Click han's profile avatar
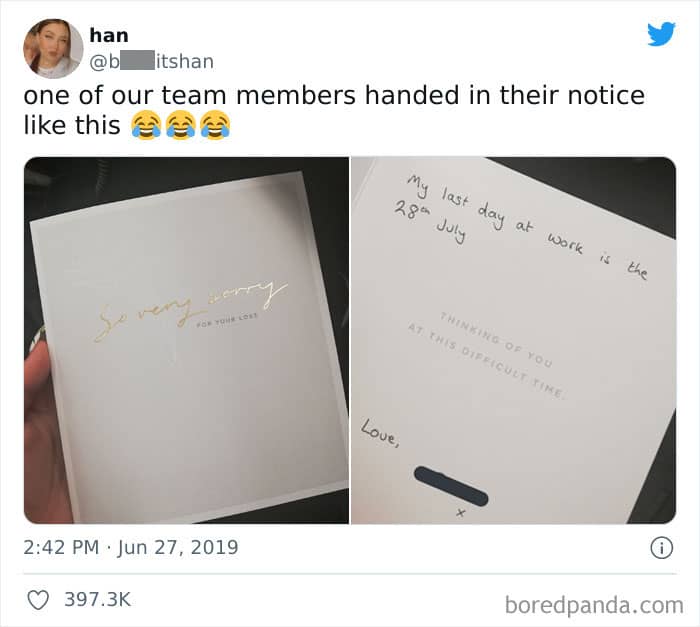The image size is (700, 627). point(53,48)
